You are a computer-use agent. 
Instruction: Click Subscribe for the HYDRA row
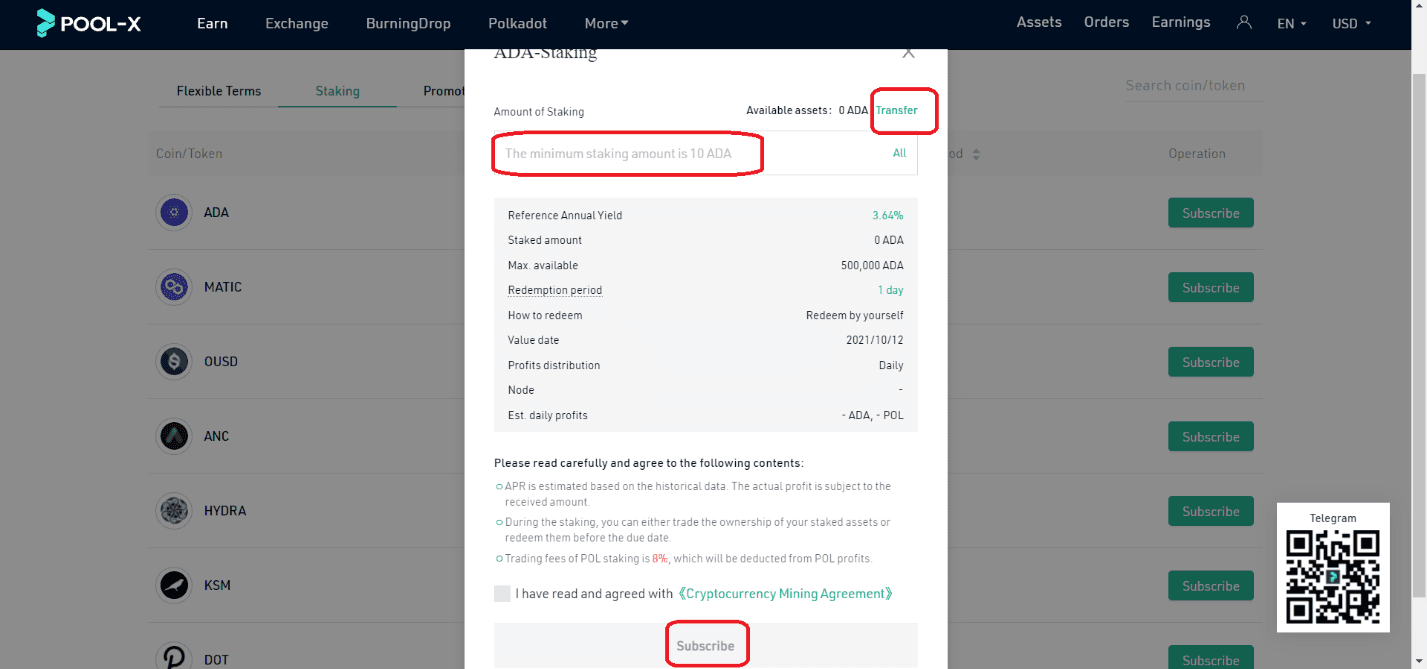[x=1210, y=511]
